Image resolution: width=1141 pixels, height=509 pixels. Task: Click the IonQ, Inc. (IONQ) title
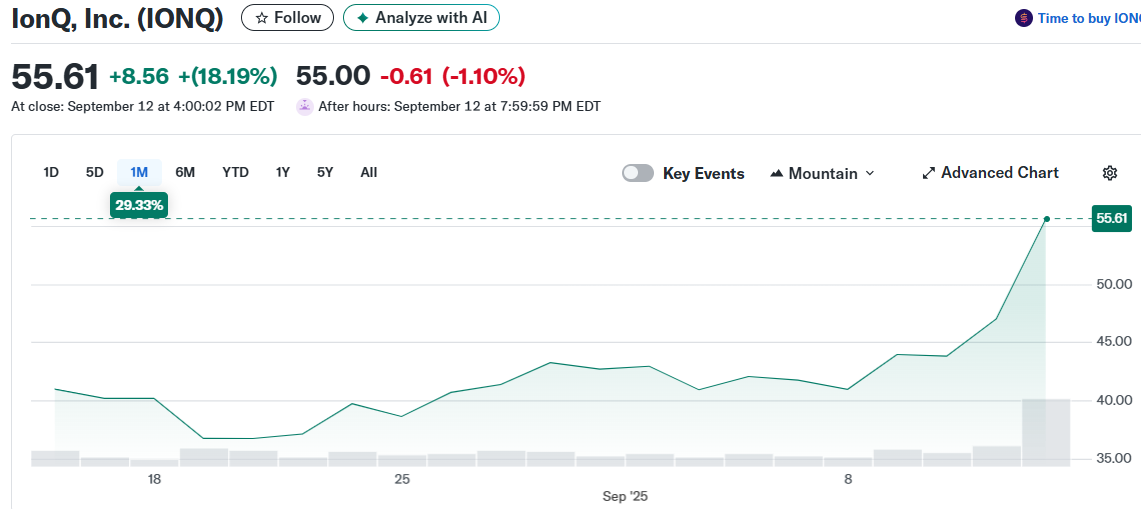(117, 18)
